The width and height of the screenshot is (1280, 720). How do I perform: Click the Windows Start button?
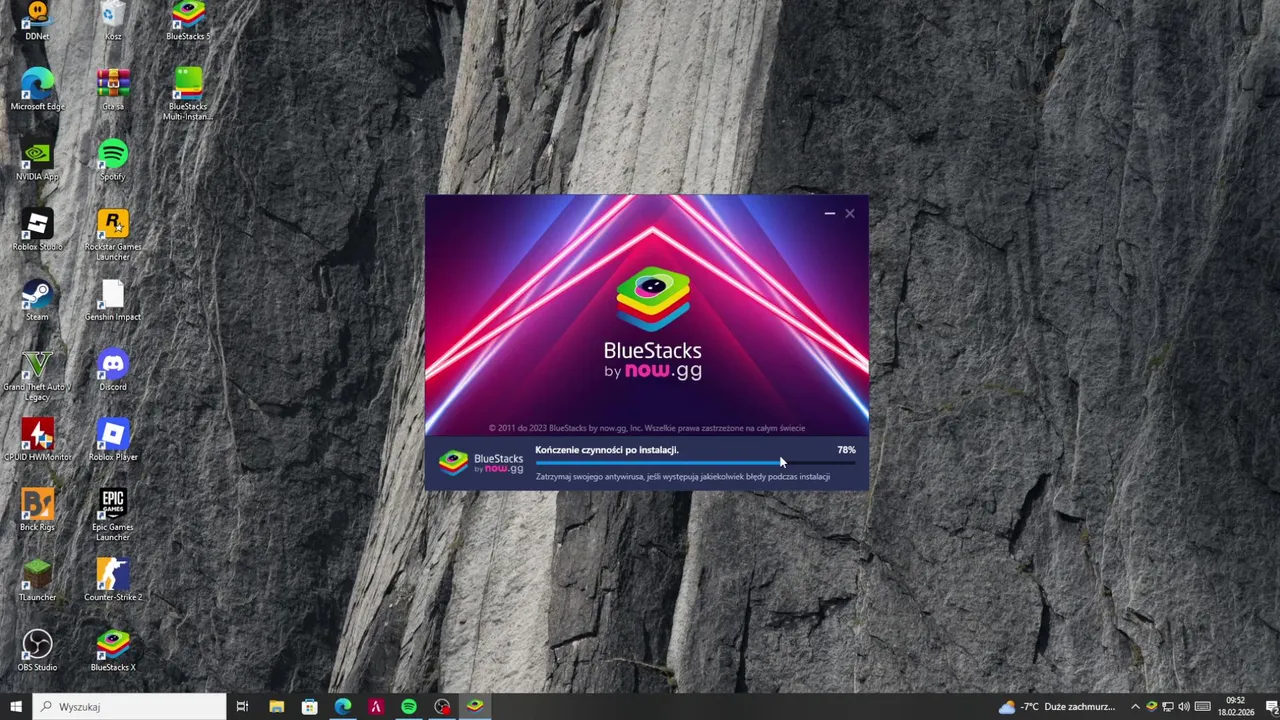click(15, 707)
